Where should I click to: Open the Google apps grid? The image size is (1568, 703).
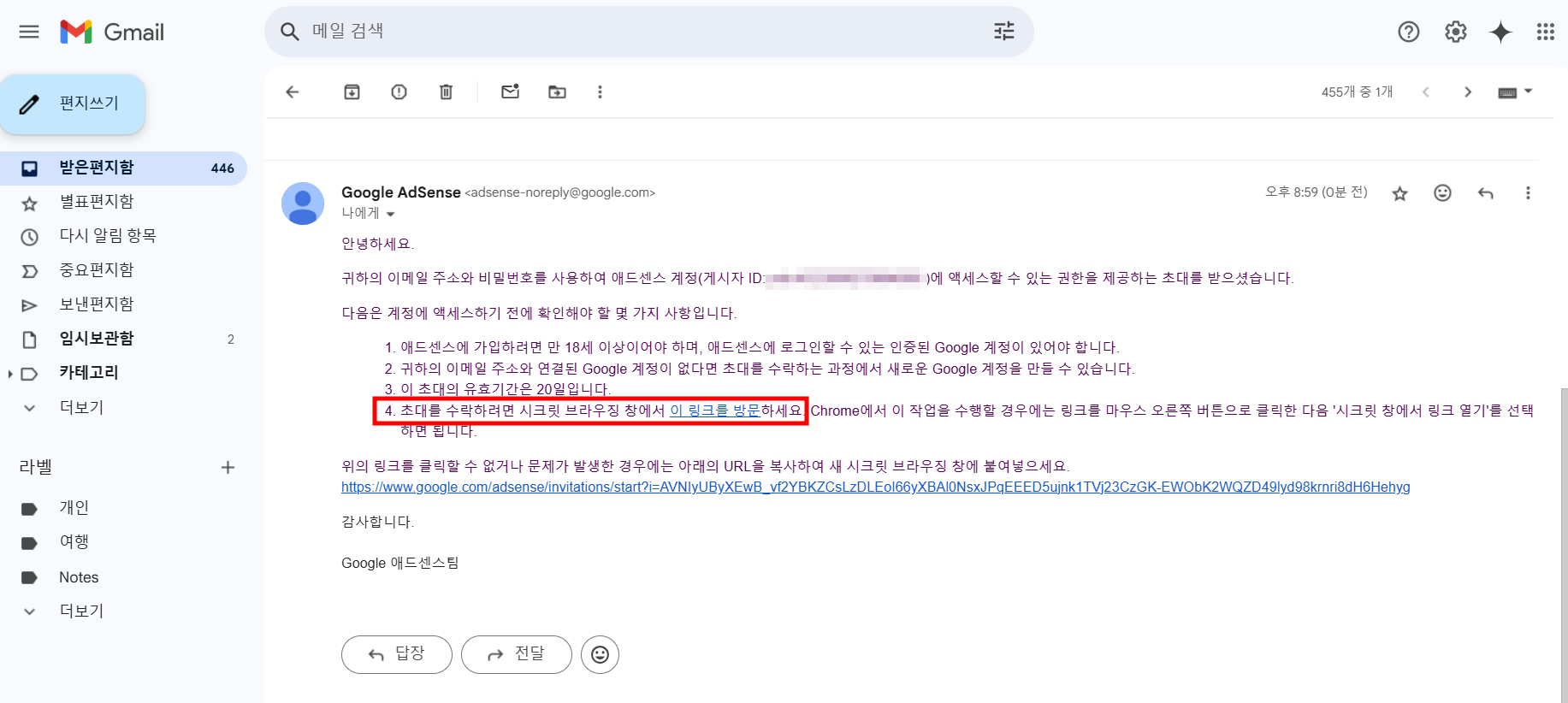point(1545,32)
